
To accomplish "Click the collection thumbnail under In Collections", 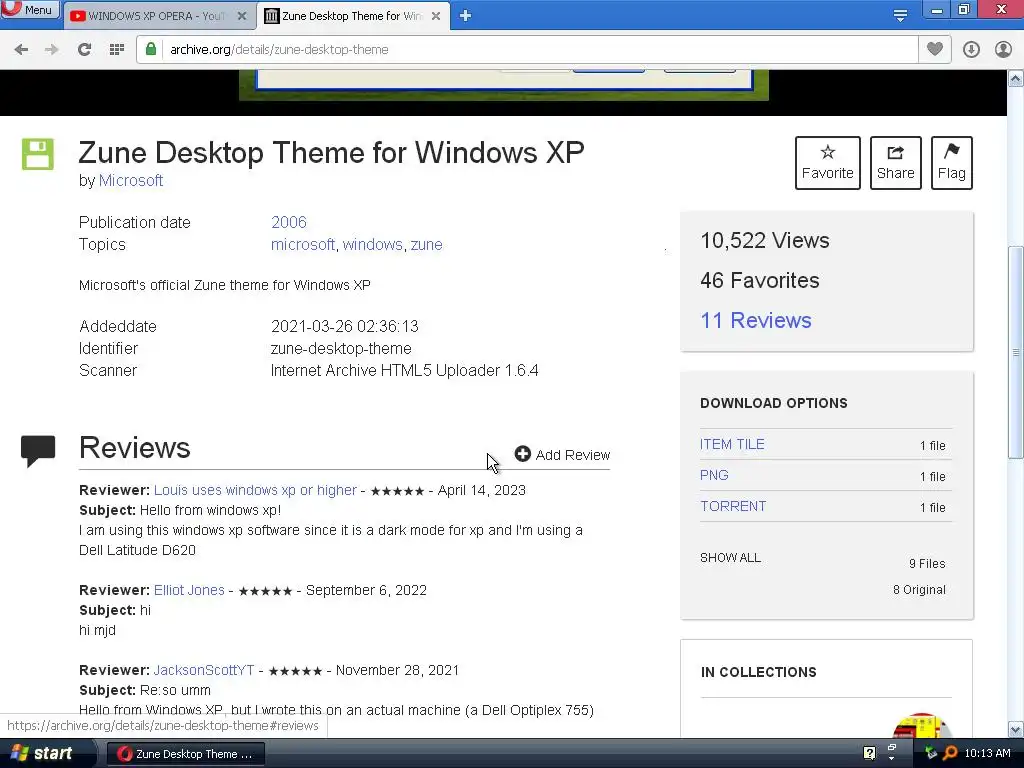I will (921, 726).
